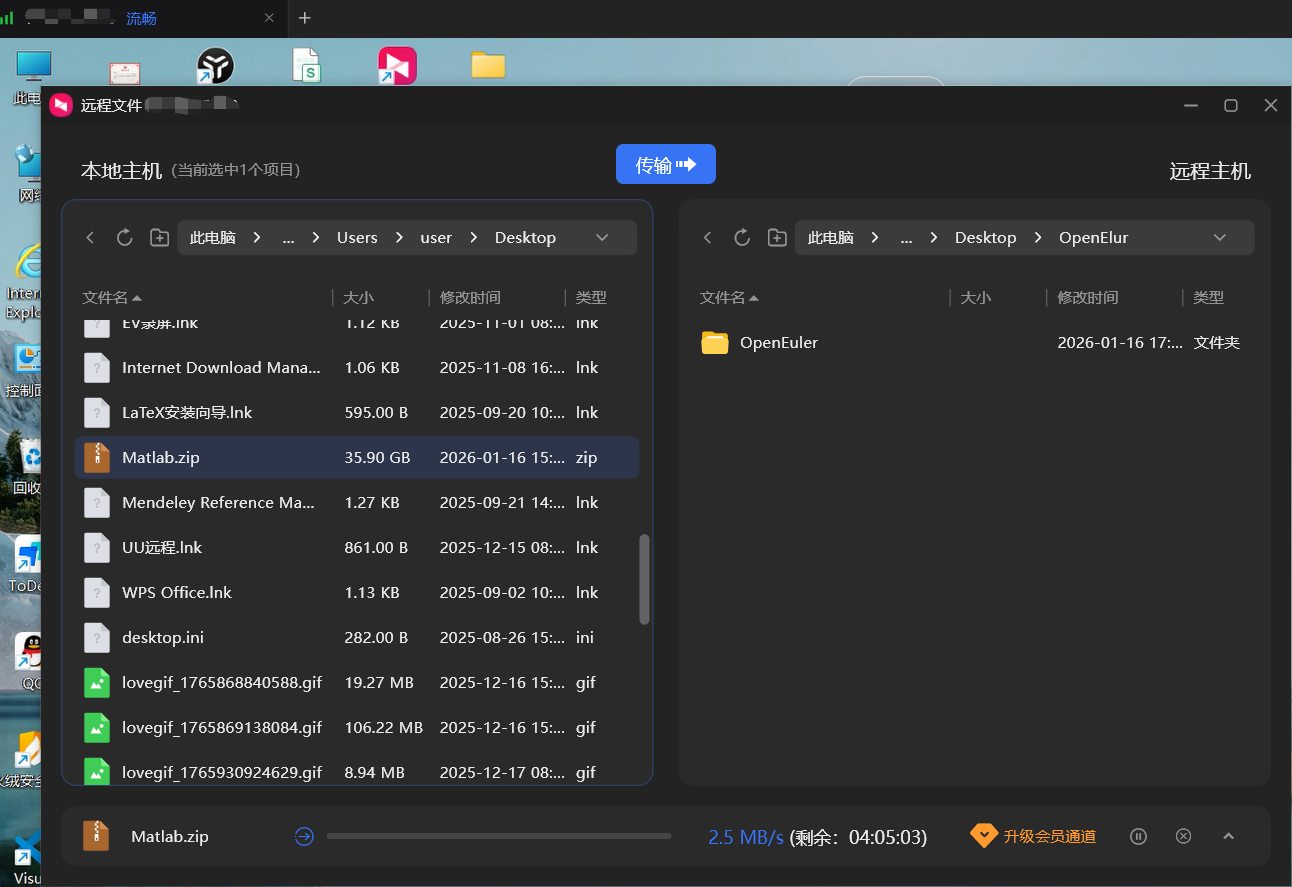The height and width of the screenshot is (887, 1292).
Task: Open new tab with plus button
Action: point(305,18)
